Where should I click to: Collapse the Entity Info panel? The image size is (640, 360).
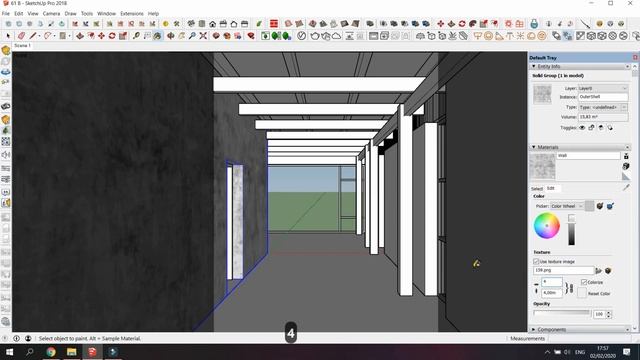pos(533,66)
